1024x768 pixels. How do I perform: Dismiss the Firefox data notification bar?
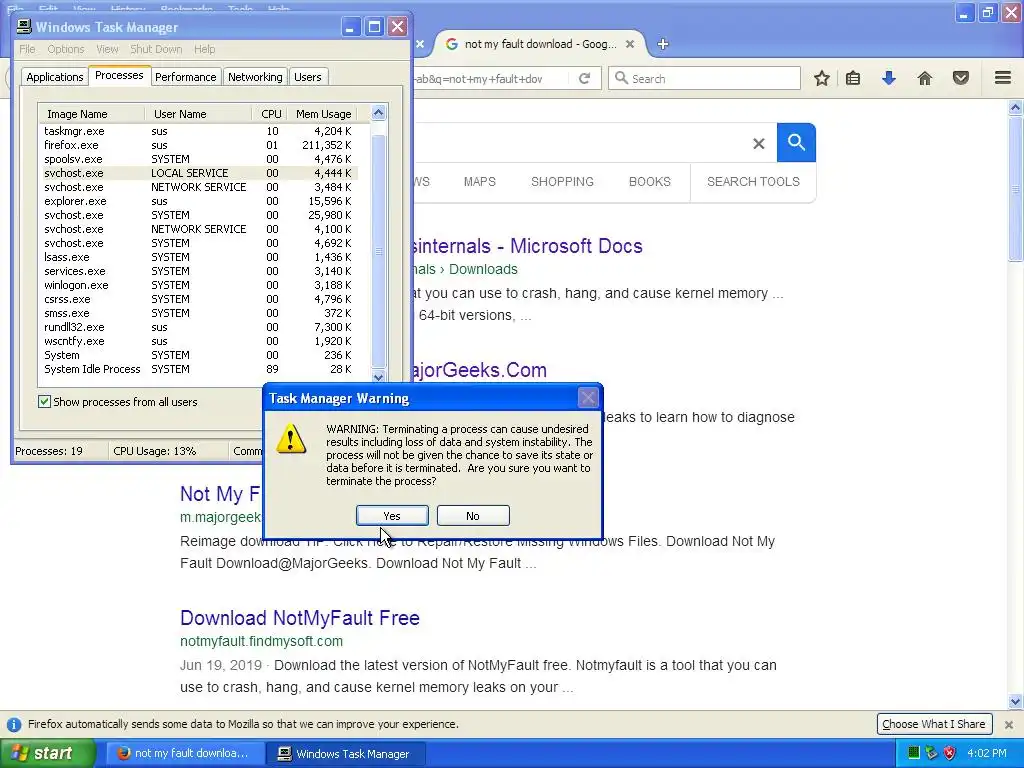[x=1009, y=724]
